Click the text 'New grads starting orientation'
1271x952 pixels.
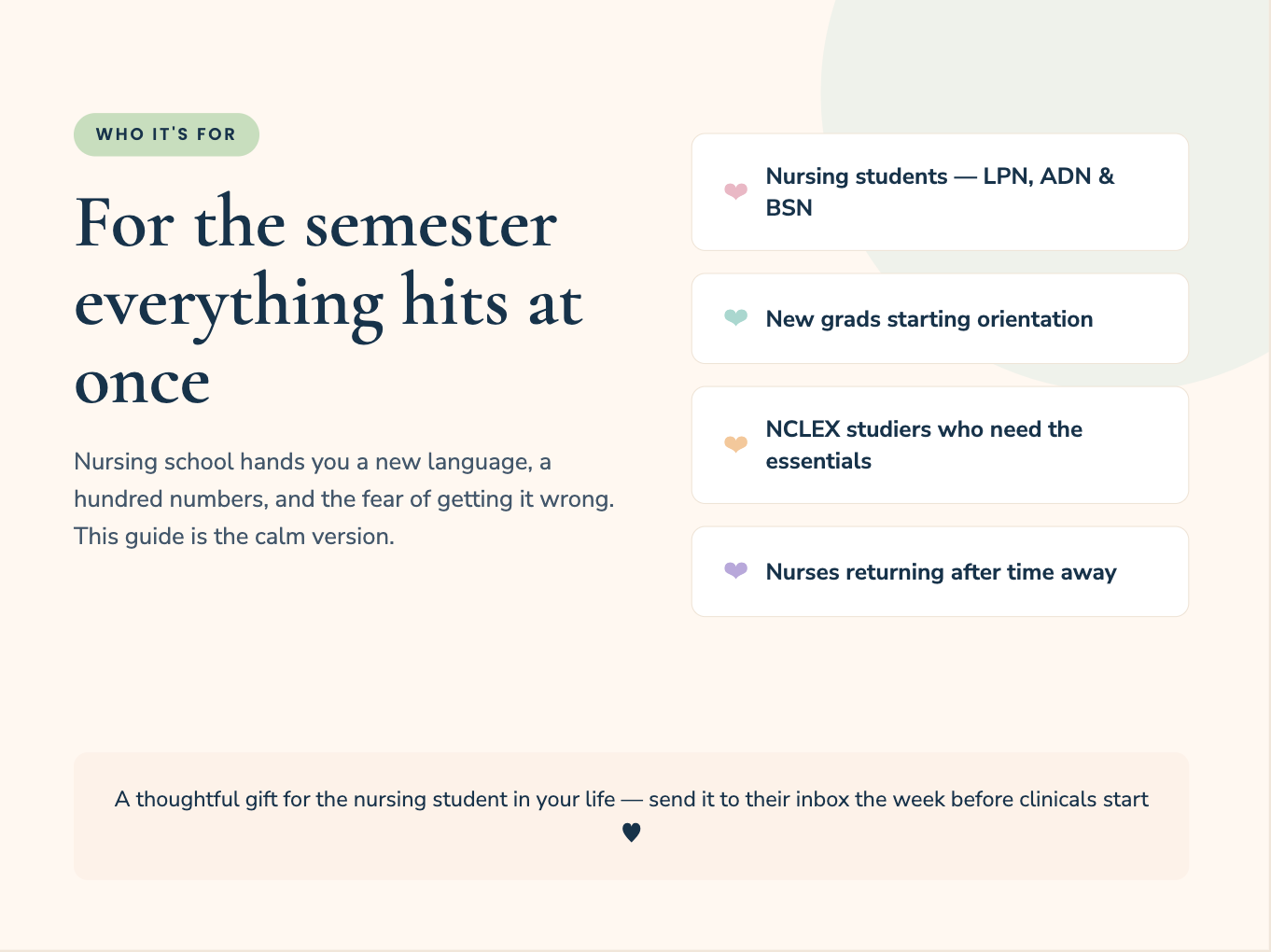click(929, 319)
